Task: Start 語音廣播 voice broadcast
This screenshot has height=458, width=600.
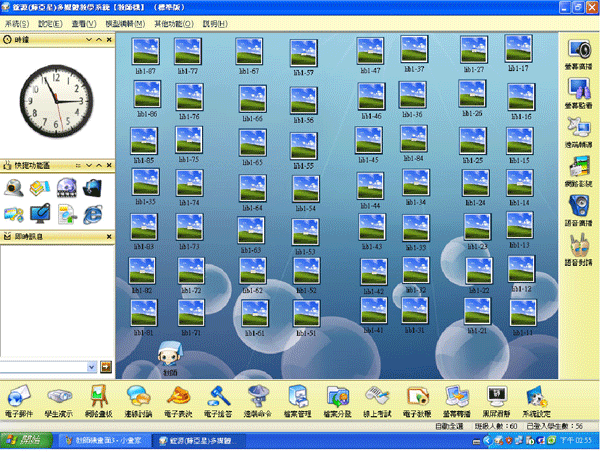Action: pyautogui.click(x=579, y=210)
